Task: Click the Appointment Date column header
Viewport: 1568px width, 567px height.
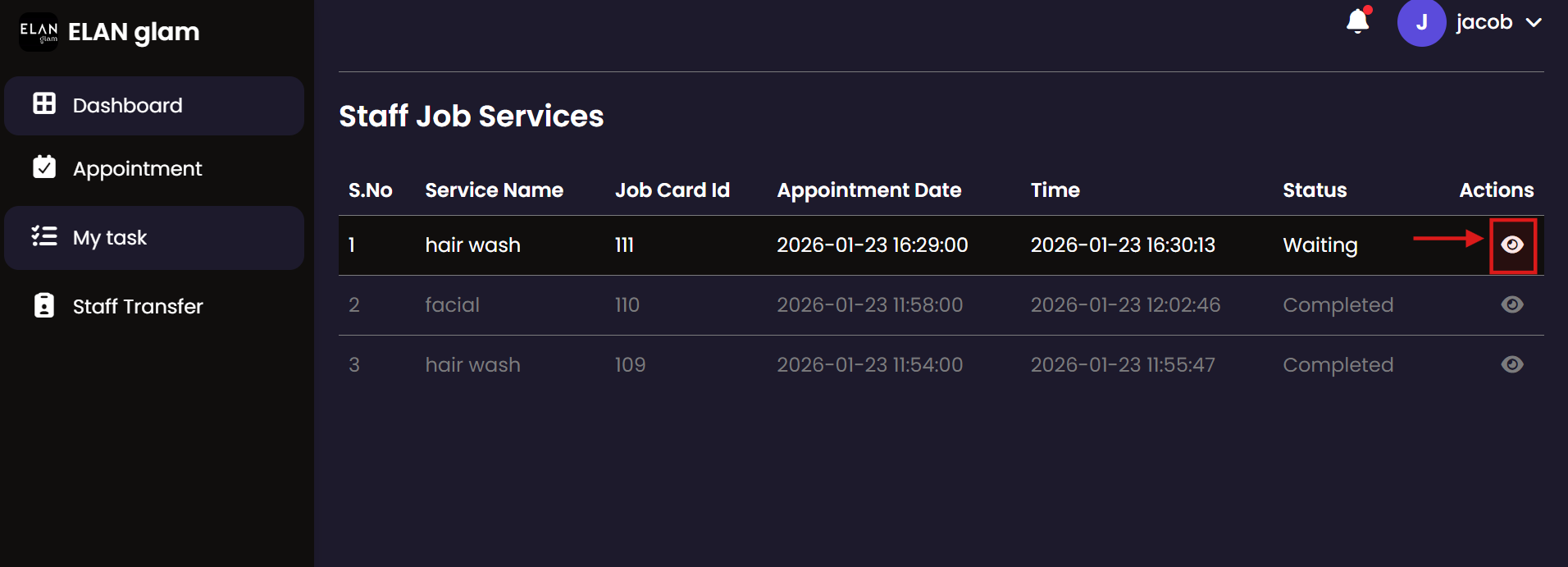Action: tap(868, 190)
